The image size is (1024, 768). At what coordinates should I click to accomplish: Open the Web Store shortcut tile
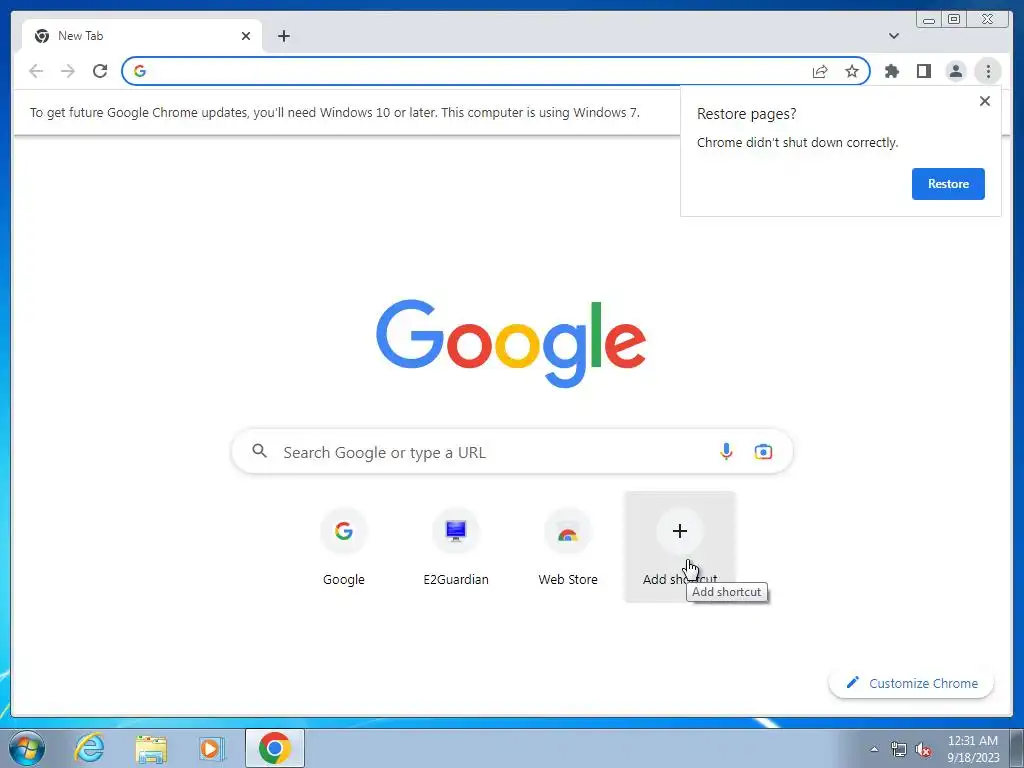click(568, 547)
